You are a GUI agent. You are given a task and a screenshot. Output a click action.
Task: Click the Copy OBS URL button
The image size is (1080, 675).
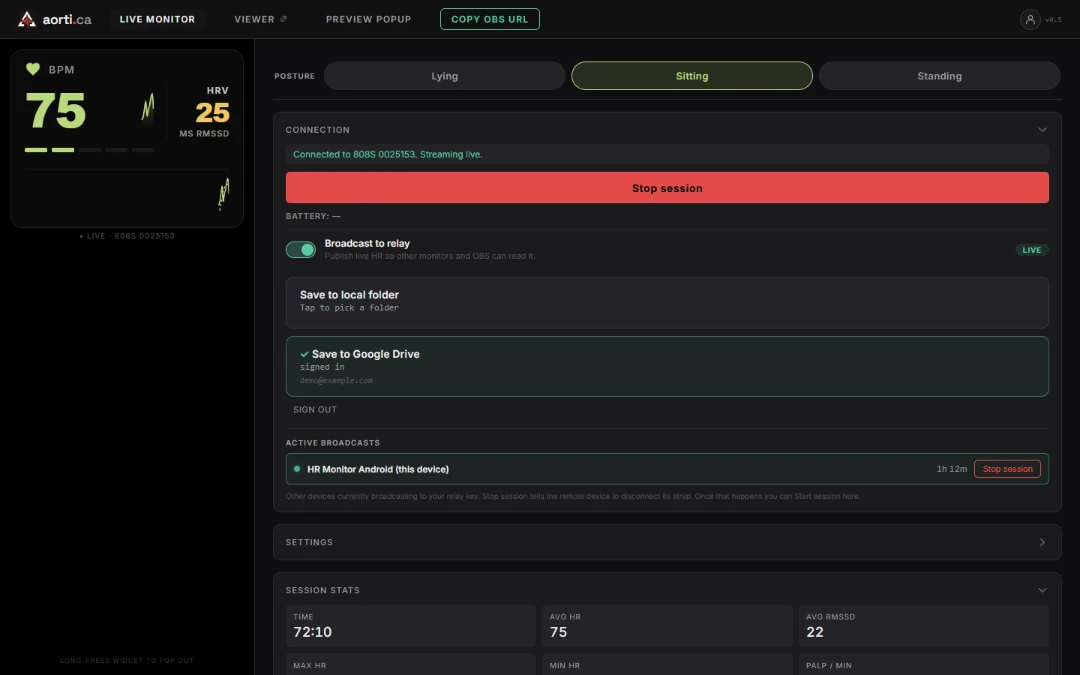pyautogui.click(x=490, y=19)
